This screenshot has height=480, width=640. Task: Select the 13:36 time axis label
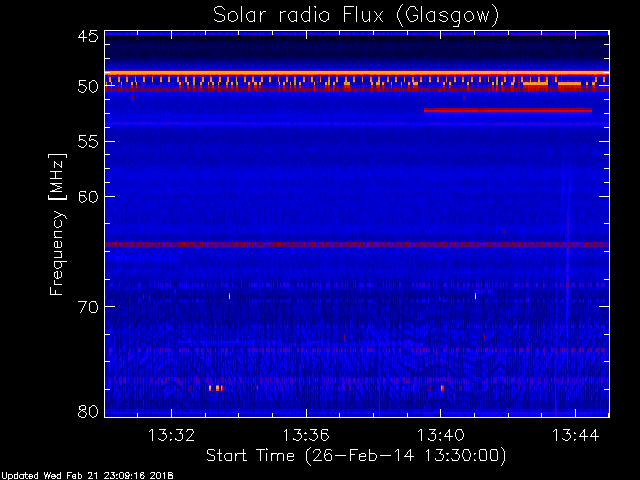coord(306,435)
